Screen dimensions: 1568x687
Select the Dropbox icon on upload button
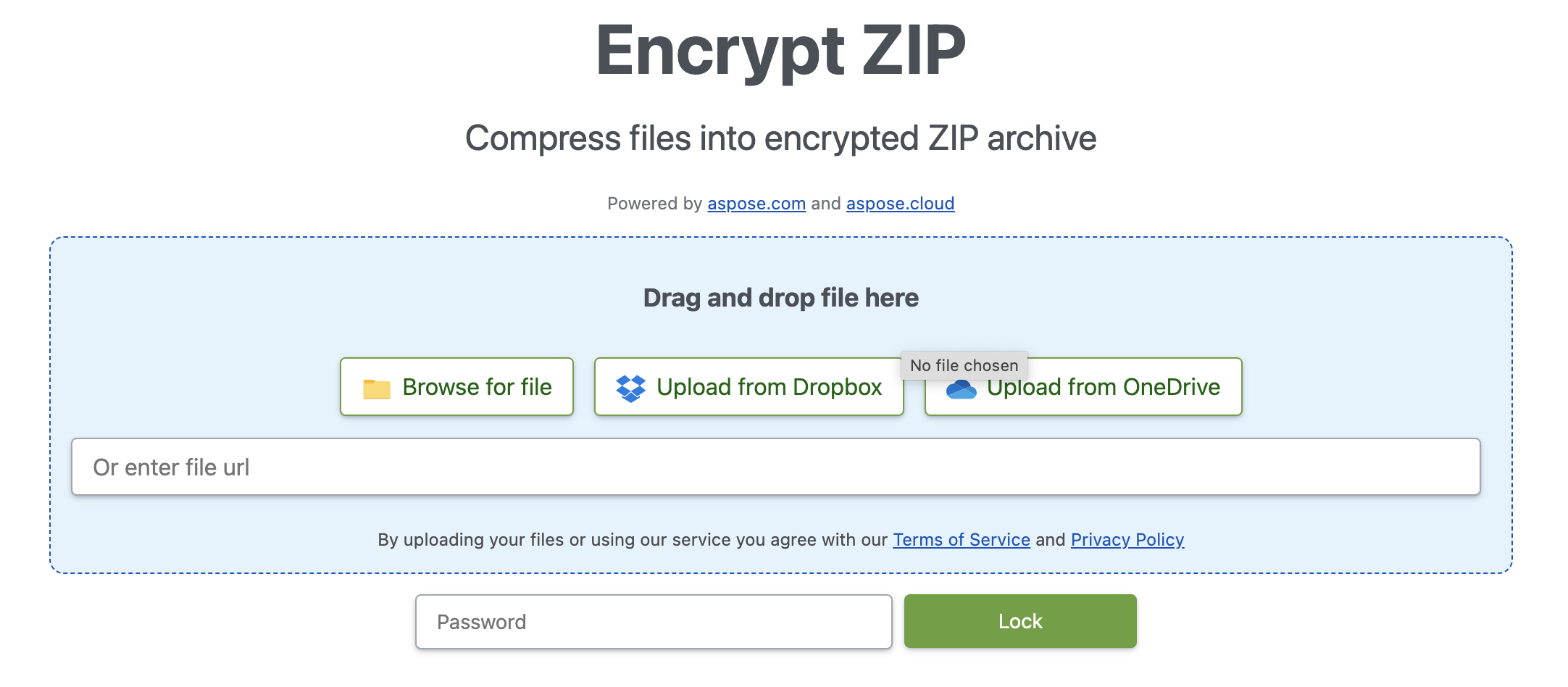tap(631, 387)
